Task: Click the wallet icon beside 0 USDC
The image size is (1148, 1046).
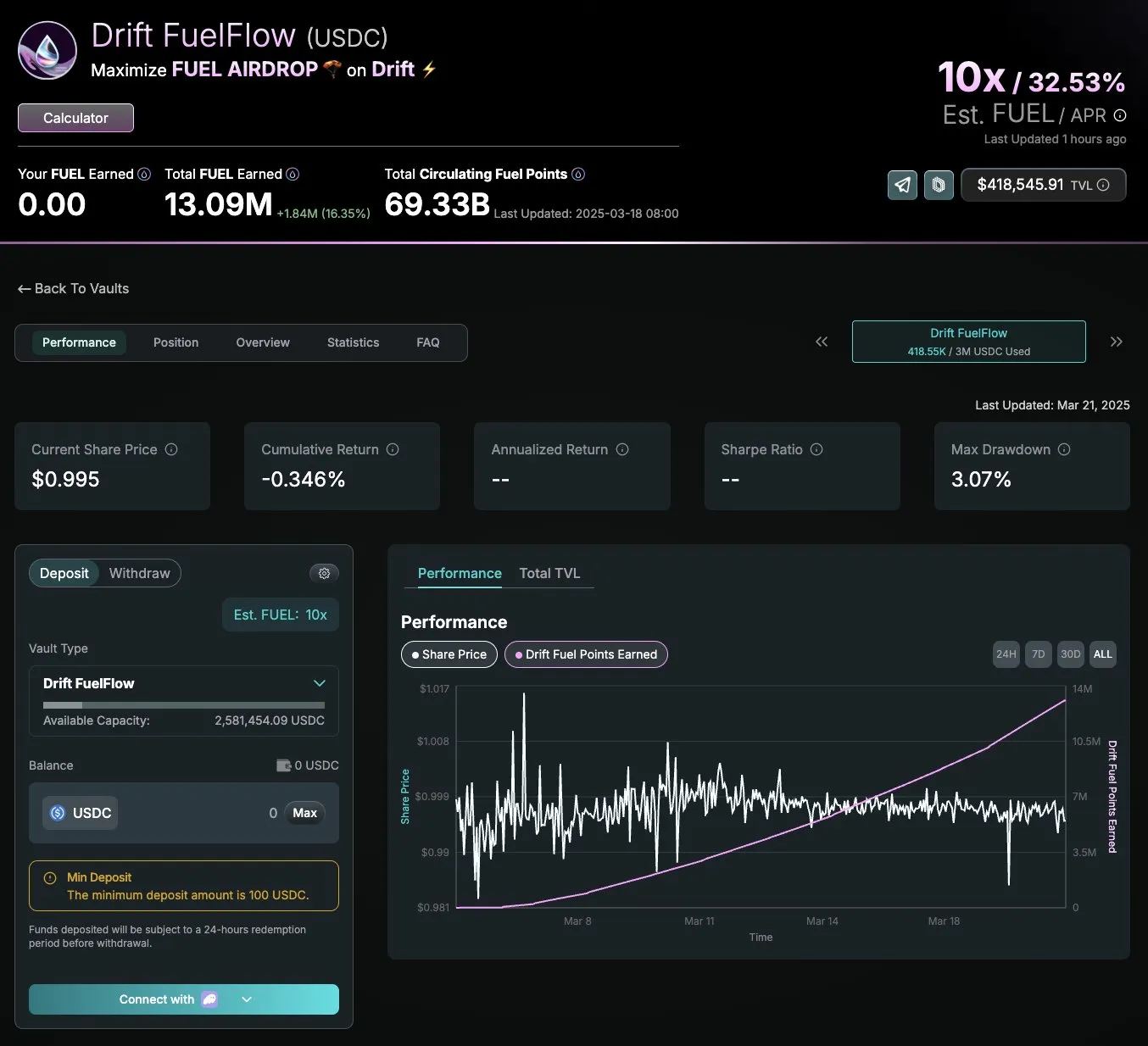Action: (283, 765)
